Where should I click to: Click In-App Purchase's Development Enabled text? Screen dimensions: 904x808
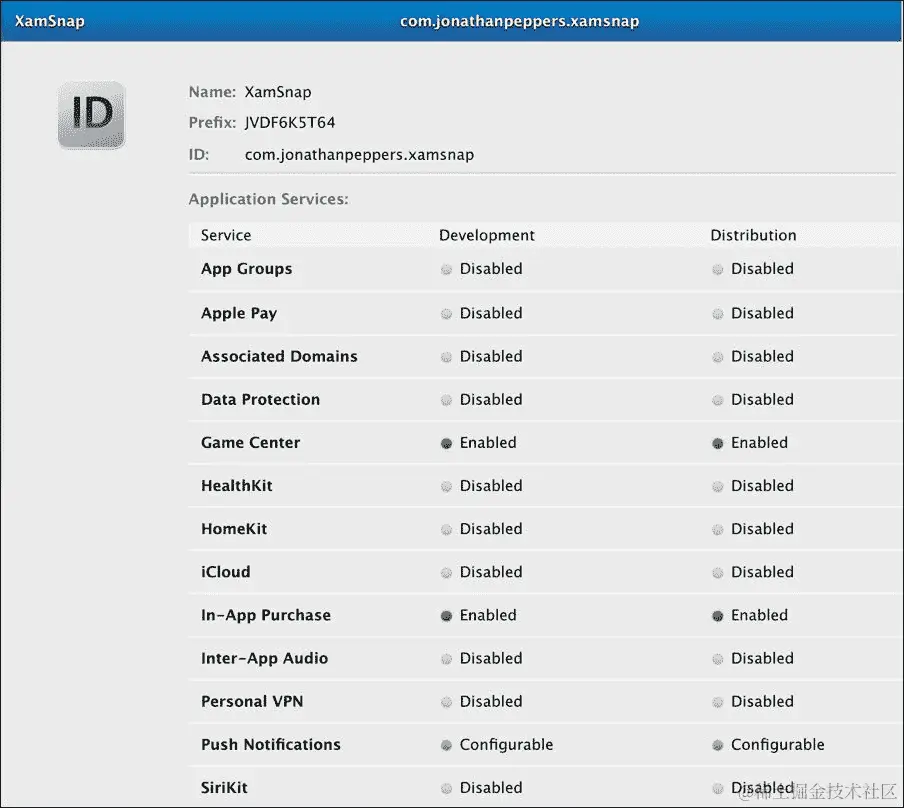tap(488, 615)
